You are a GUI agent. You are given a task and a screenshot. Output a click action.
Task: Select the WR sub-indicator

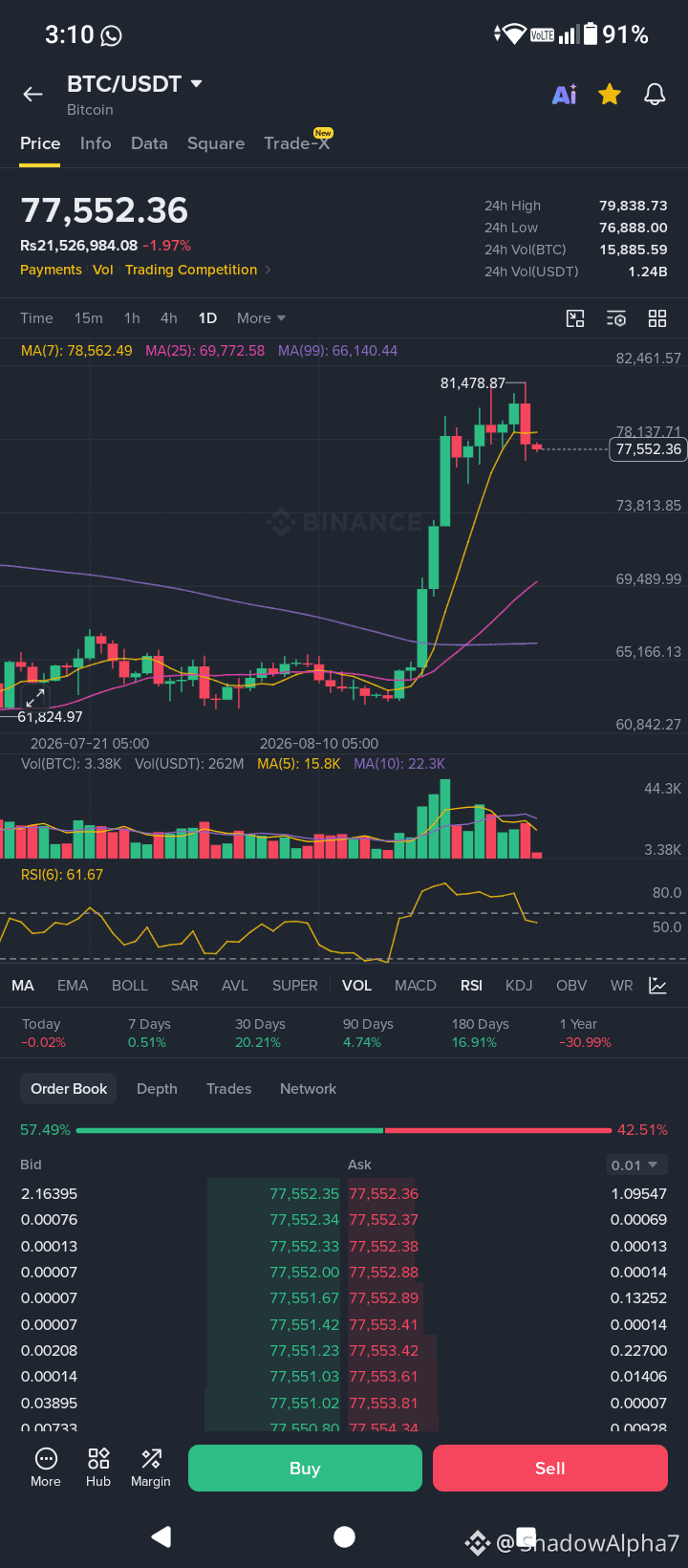[x=621, y=986]
